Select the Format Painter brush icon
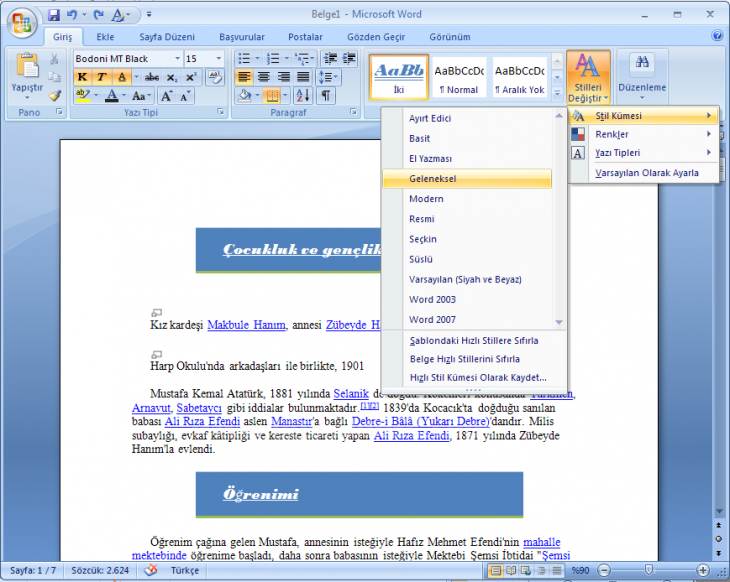Image resolution: width=730 pixels, height=582 pixels. pos(55,96)
